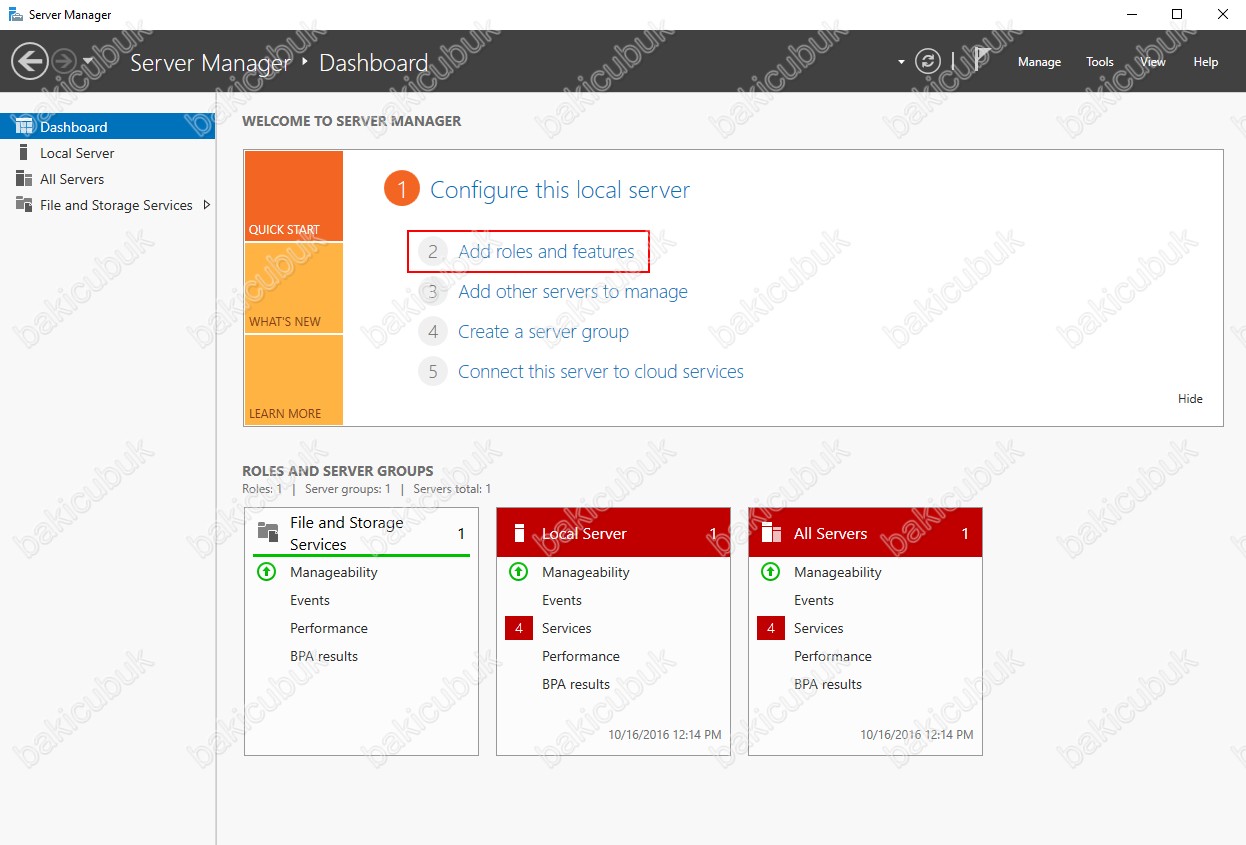Hide the welcome tile
This screenshot has width=1246, height=845.
[1190, 399]
